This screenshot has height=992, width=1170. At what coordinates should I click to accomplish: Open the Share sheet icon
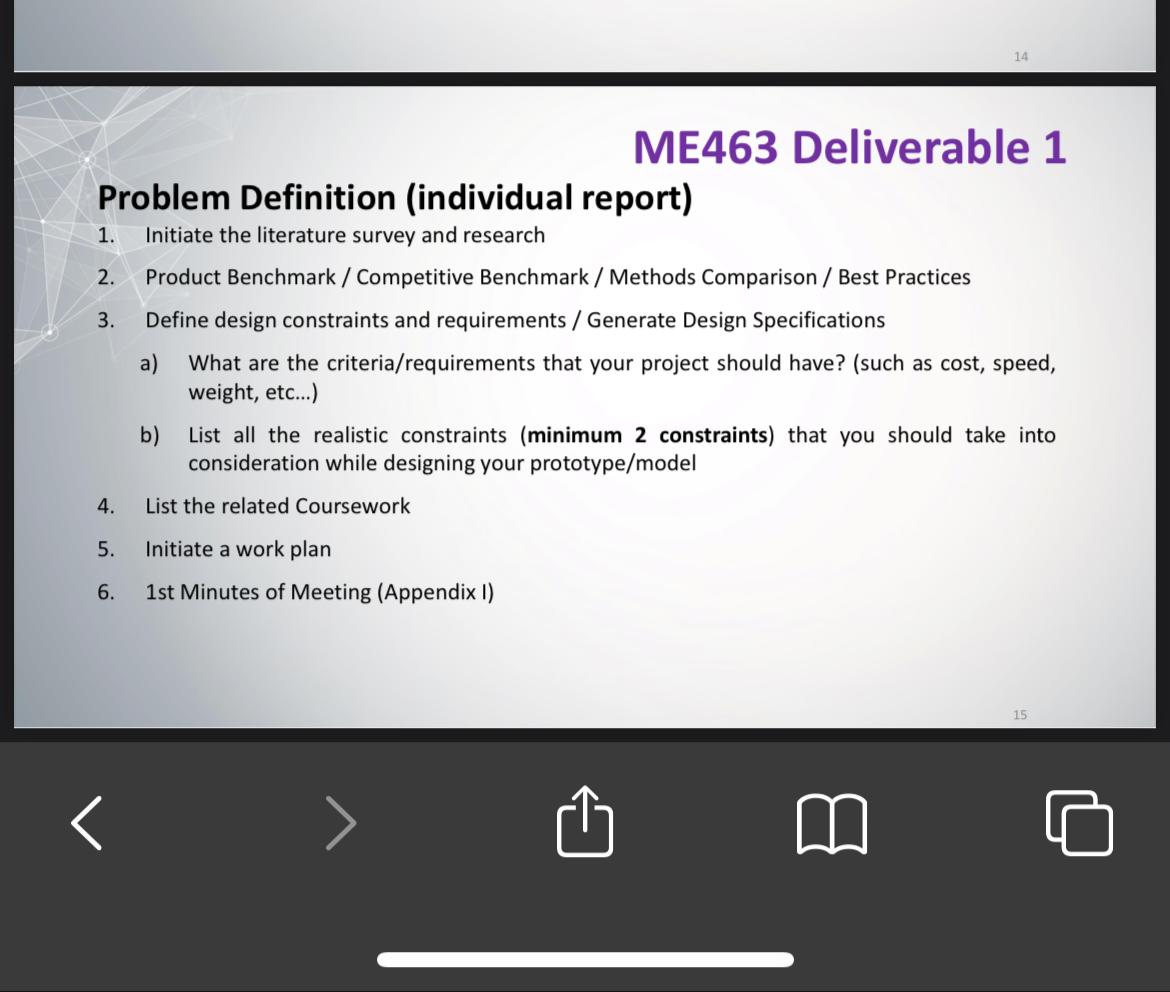[x=585, y=822]
